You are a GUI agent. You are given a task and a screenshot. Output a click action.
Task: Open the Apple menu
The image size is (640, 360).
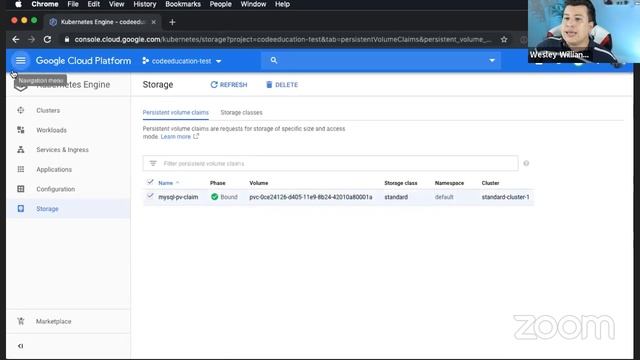(x=18, y=4)
